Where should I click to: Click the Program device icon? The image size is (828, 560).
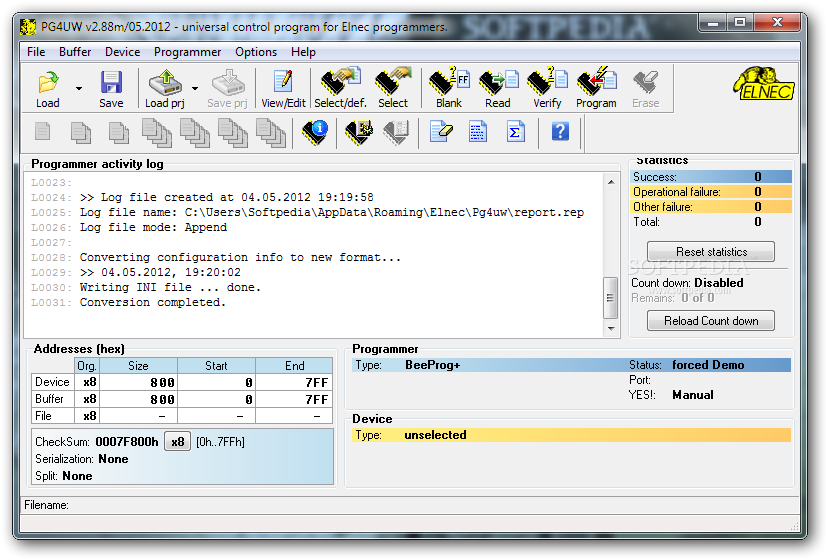596,89
